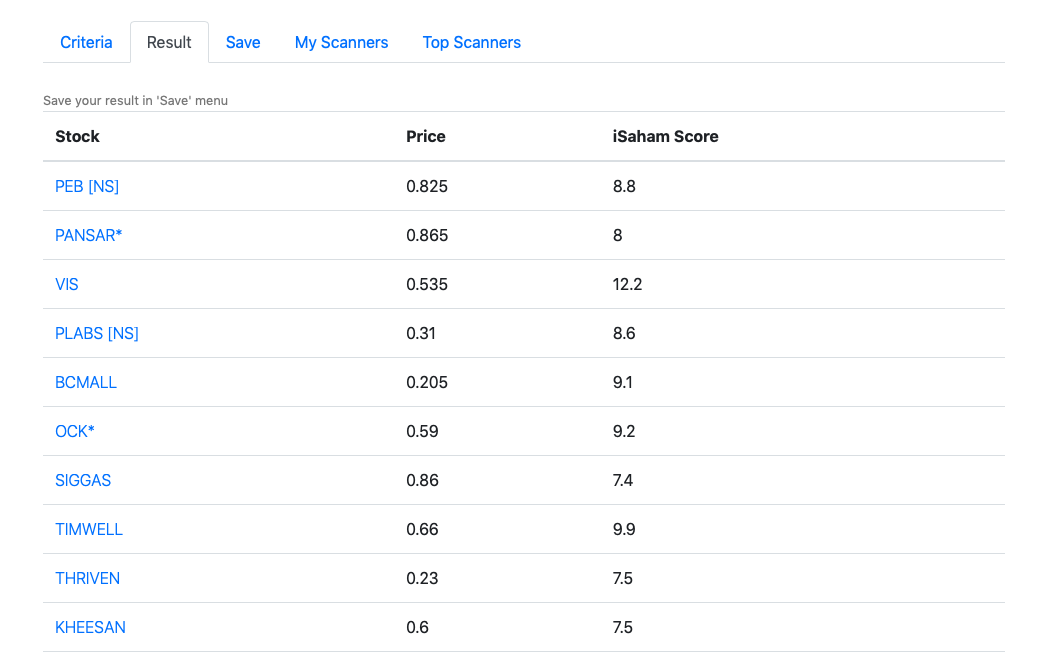Click the iSaham Score column header
This screenshot has width=1047, height=657.
click(x=666, y=136)
